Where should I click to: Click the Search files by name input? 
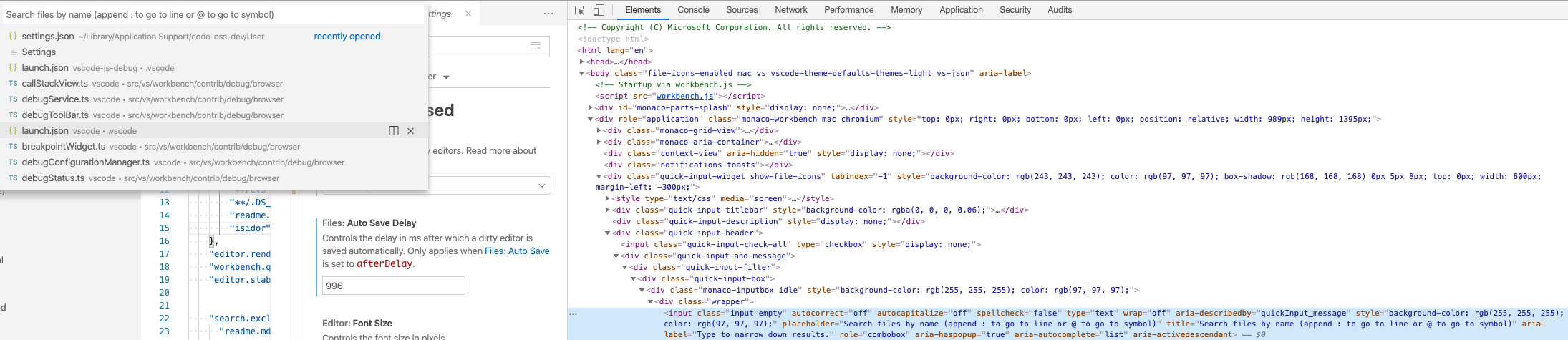tap(213, 14)
